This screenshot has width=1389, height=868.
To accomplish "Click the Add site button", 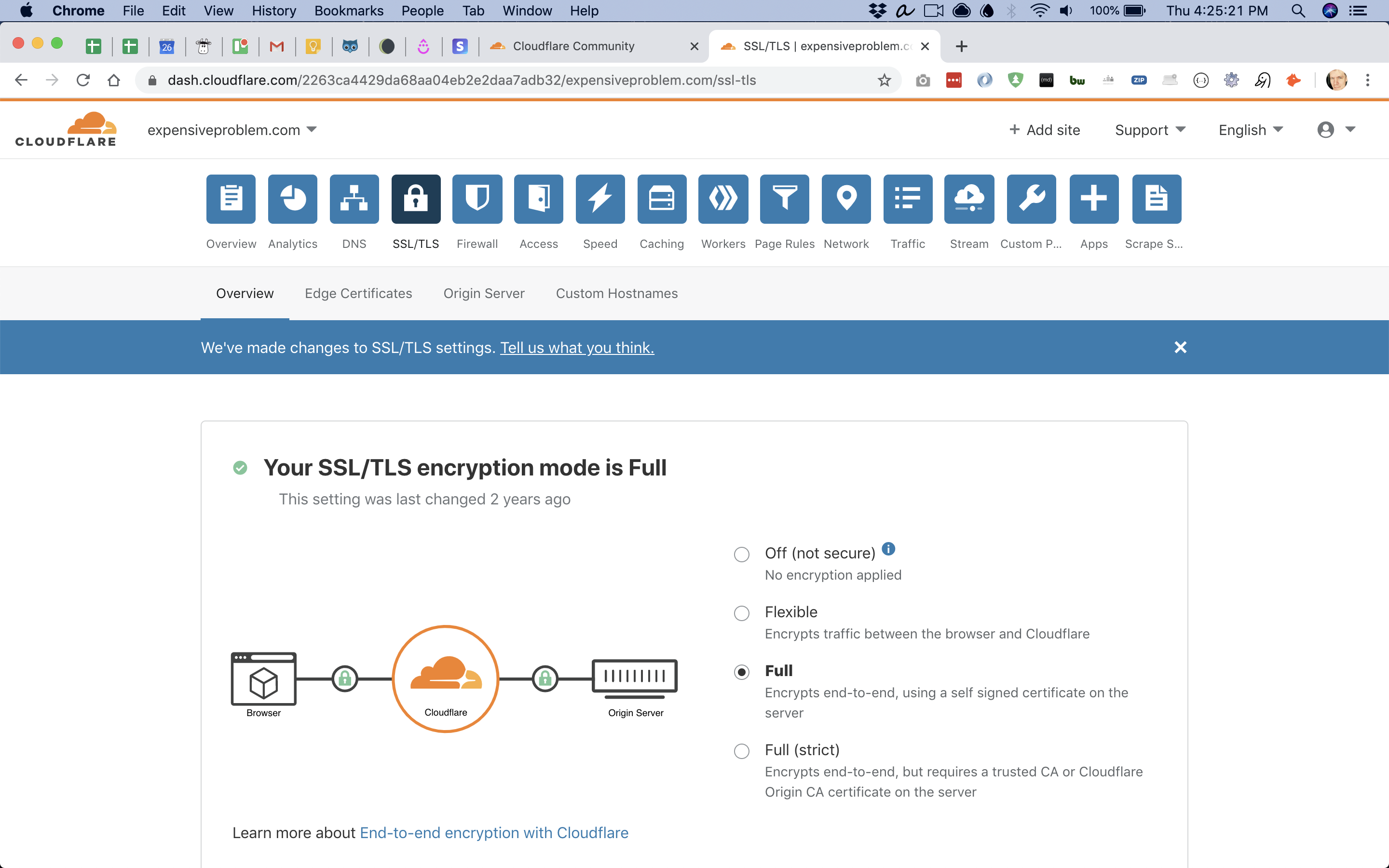I will [1045, 130].
